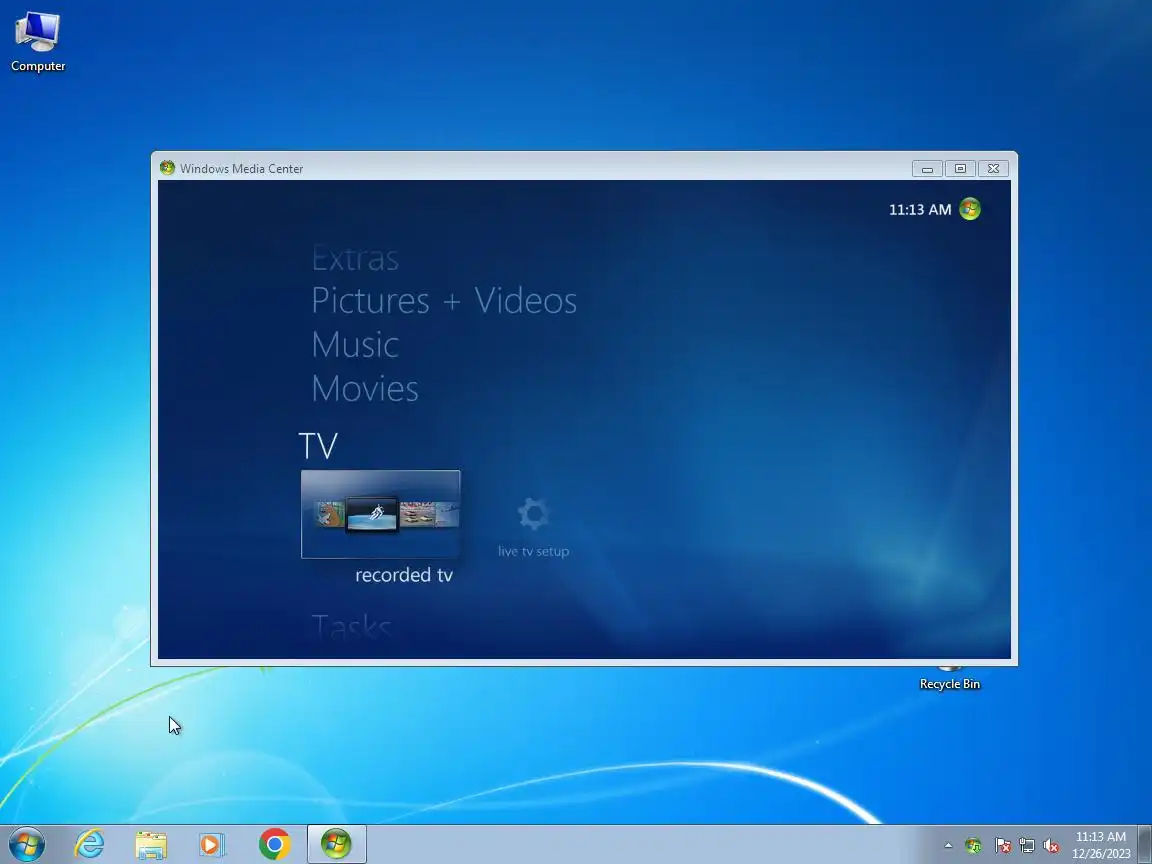Click the Show desktop button
1152x864 pixels.
coord(1145,844)
